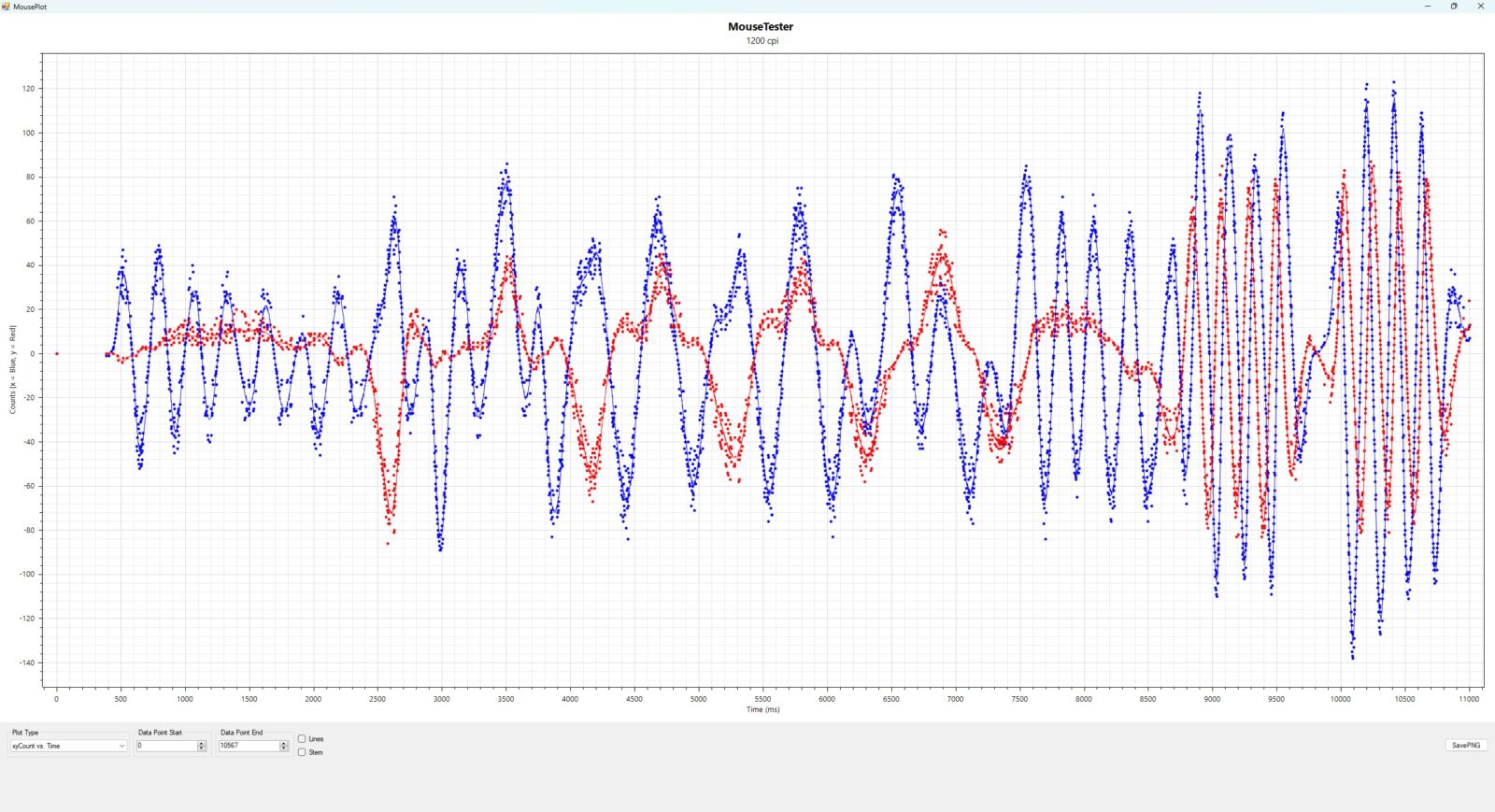Decrement Data Point Start with down arrow
Image resolution: width=1495 pixels, height=812 pixels.
202,748
